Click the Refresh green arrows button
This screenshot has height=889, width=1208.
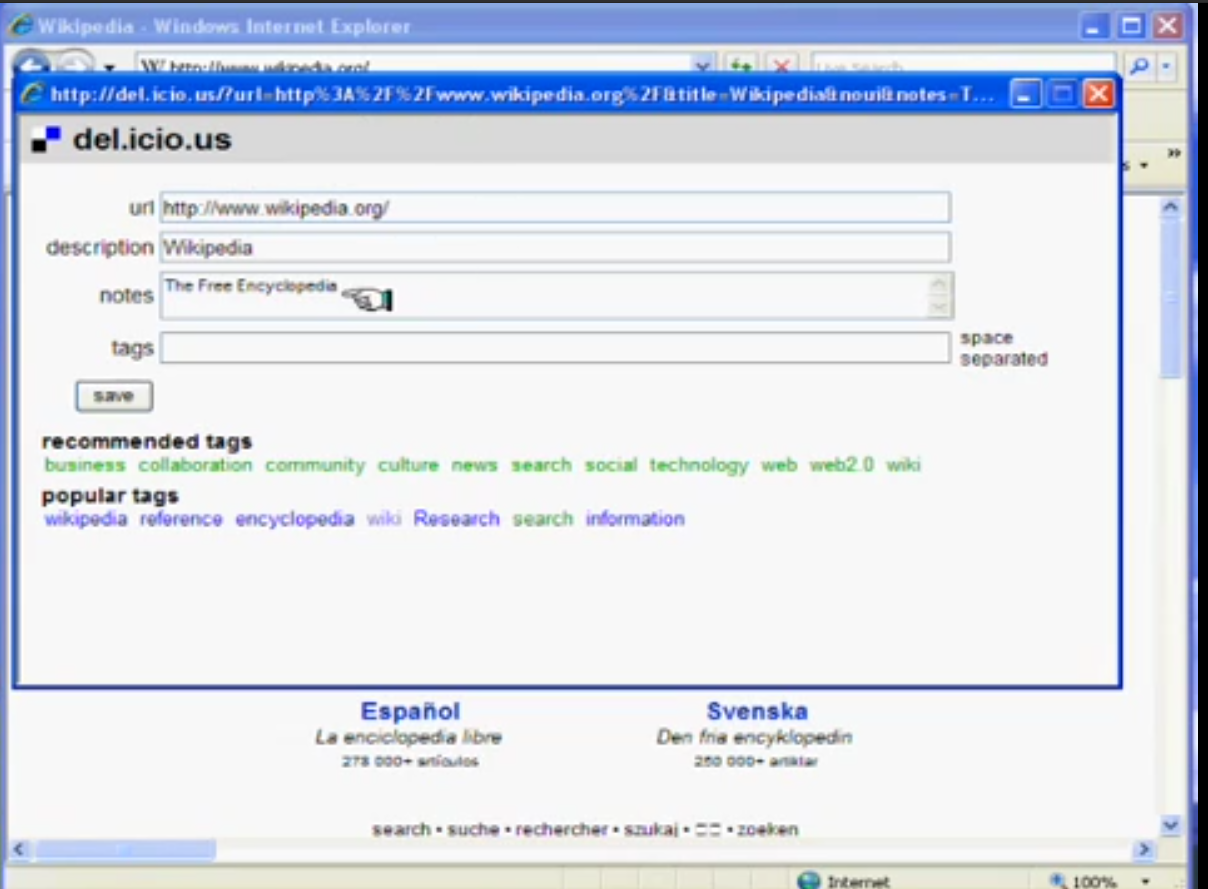740,66
